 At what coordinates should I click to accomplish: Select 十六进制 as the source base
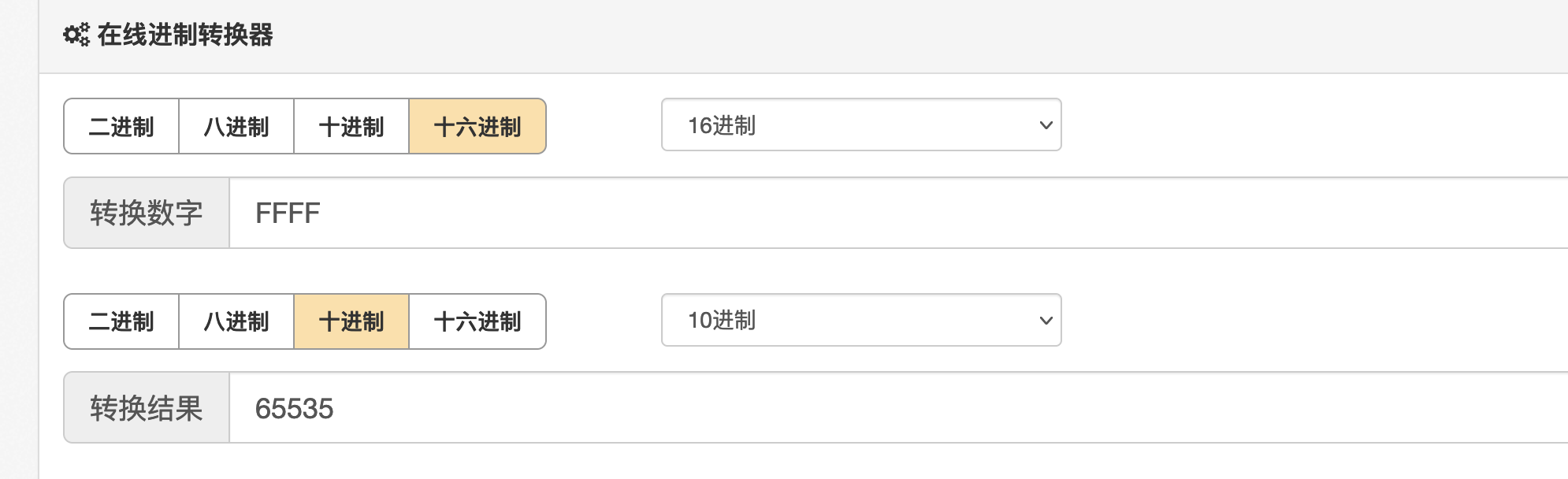pos(477,126)
